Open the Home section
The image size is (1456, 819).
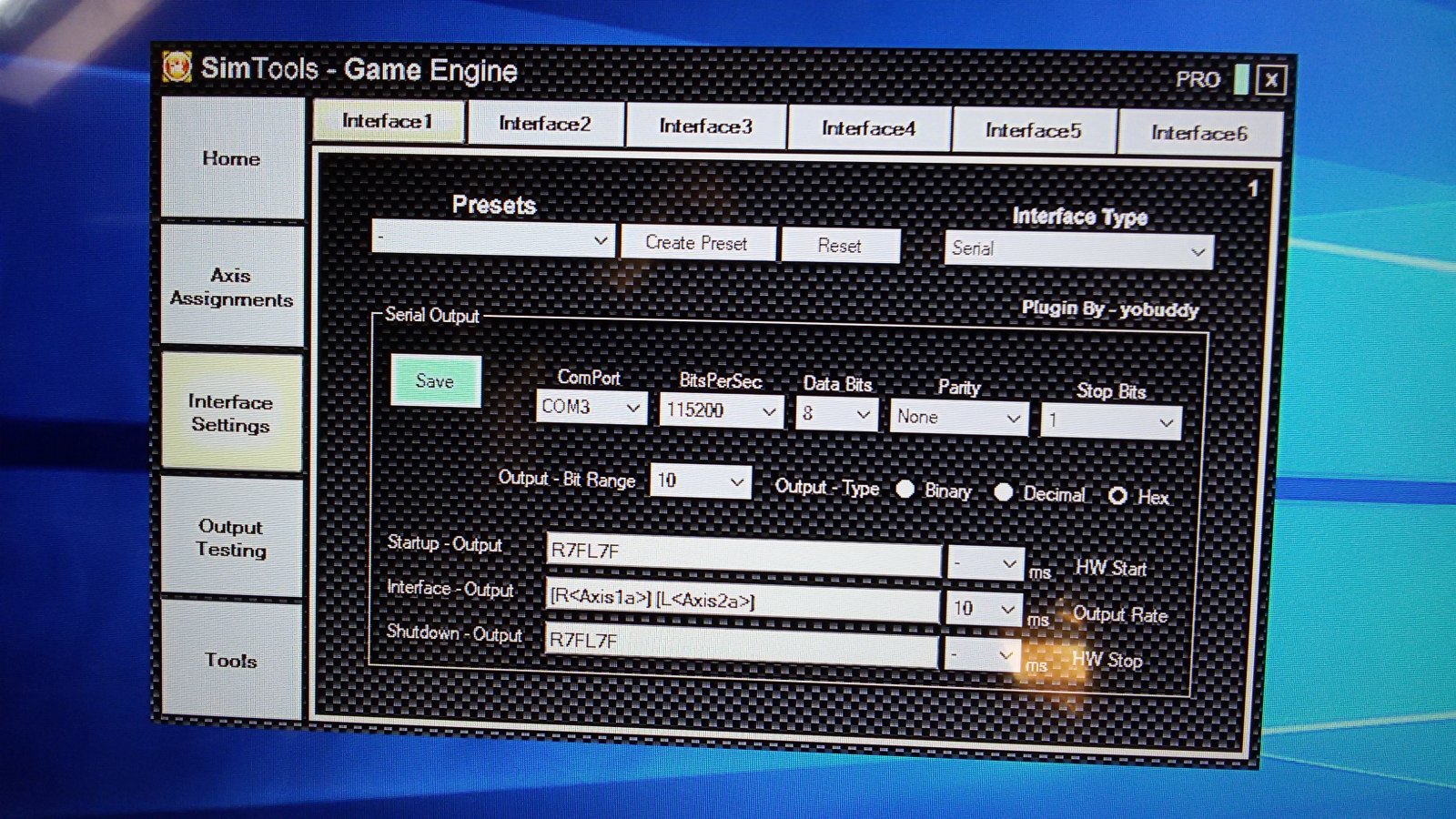[x=232, y=158]
